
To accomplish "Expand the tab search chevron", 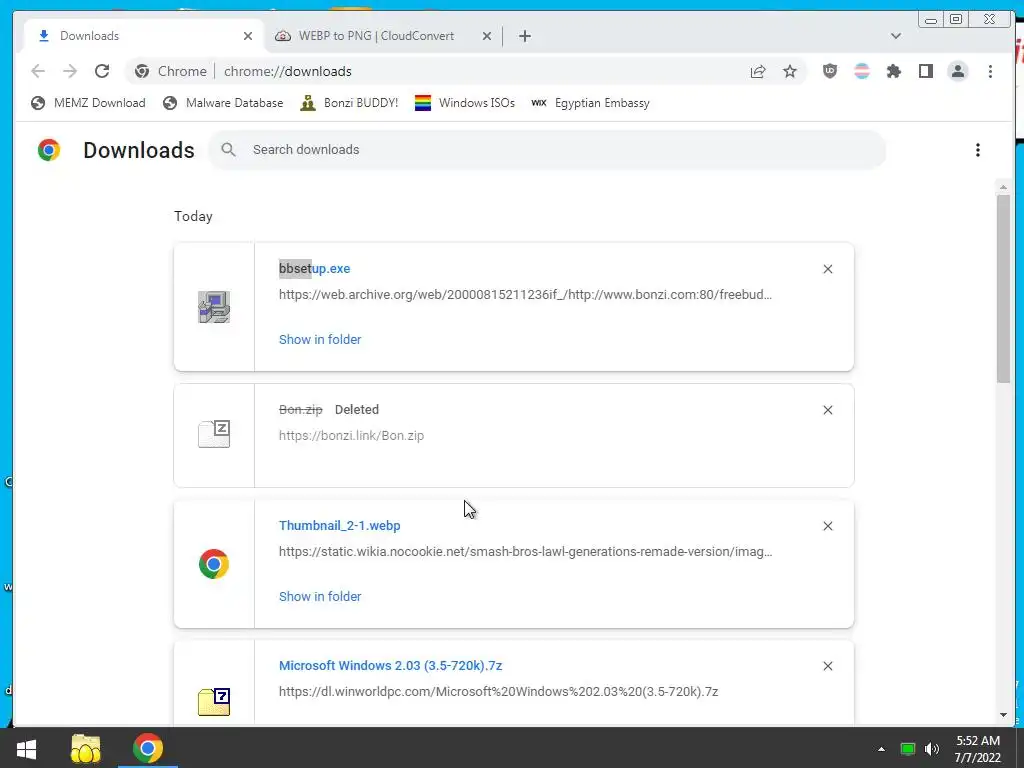I will pyautogui.click(x=896, y=36).
